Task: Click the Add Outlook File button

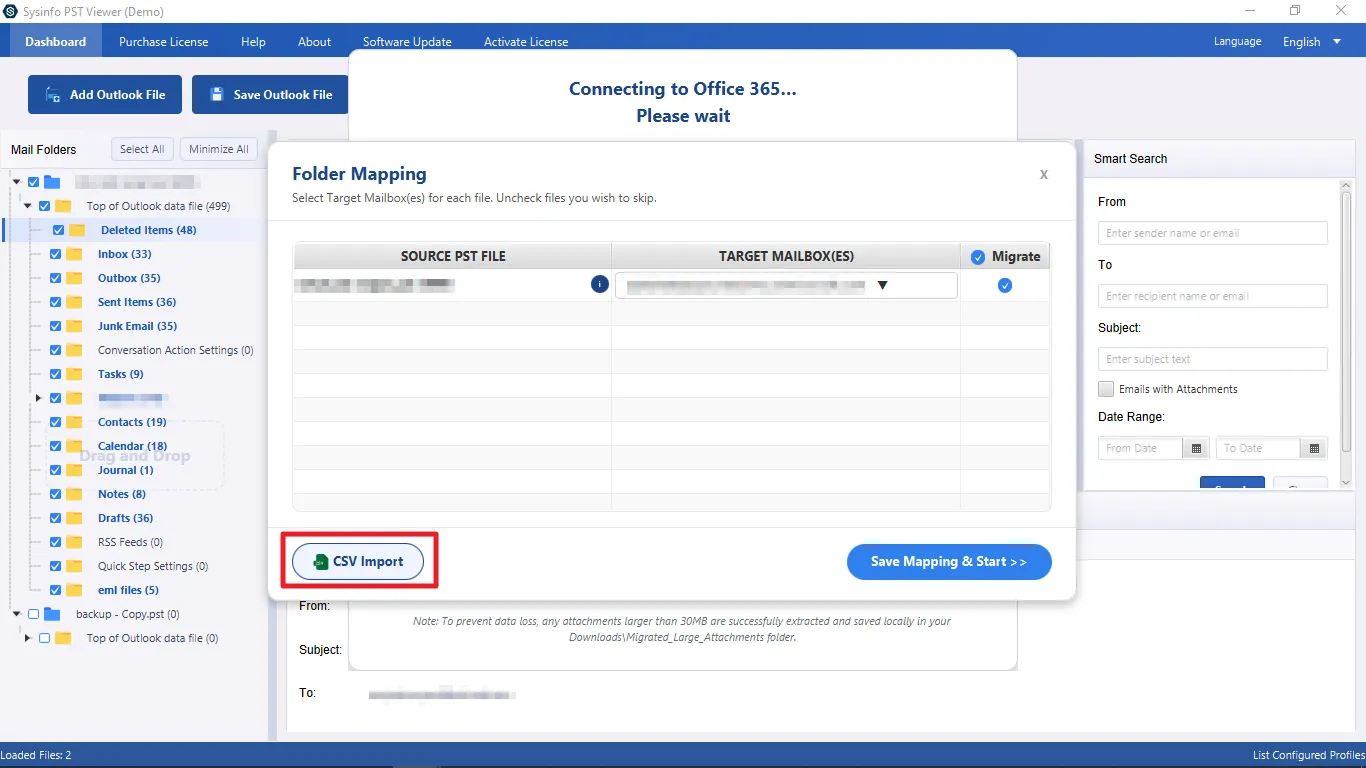Action: (x=105, y=94)
